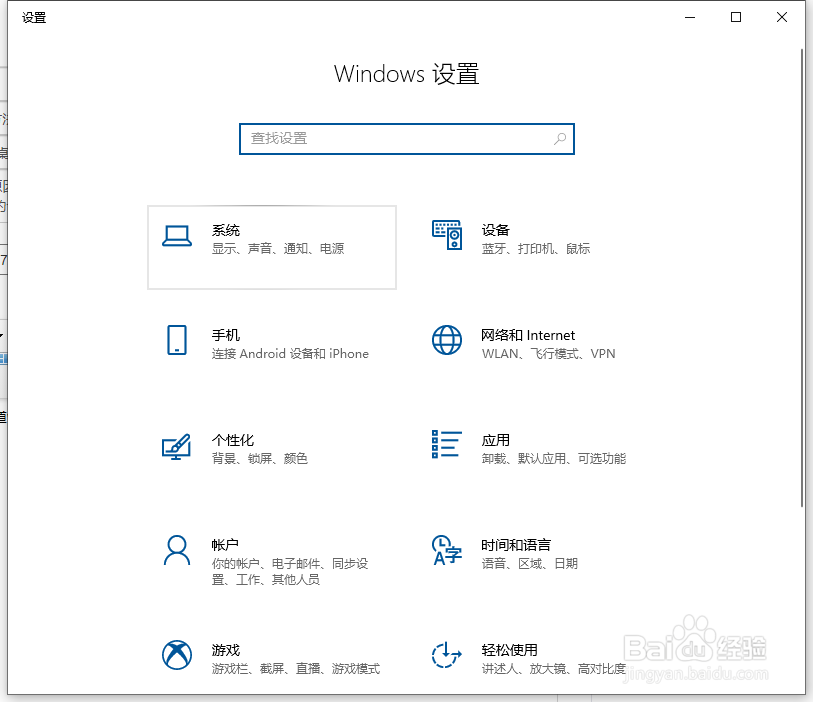Select the 网络和 Internet title

528,335
